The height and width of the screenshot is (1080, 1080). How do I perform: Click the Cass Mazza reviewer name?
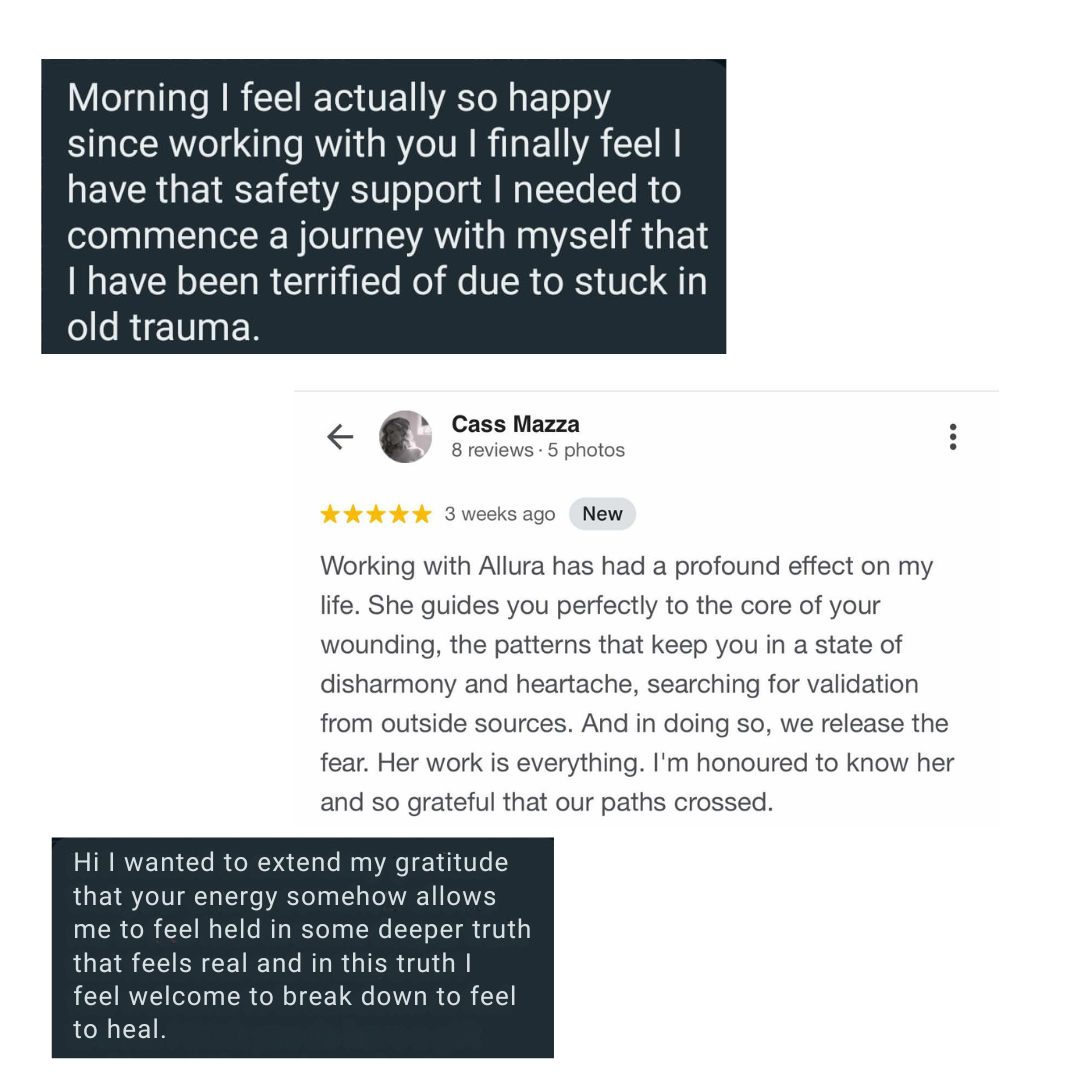coord(515,424)
